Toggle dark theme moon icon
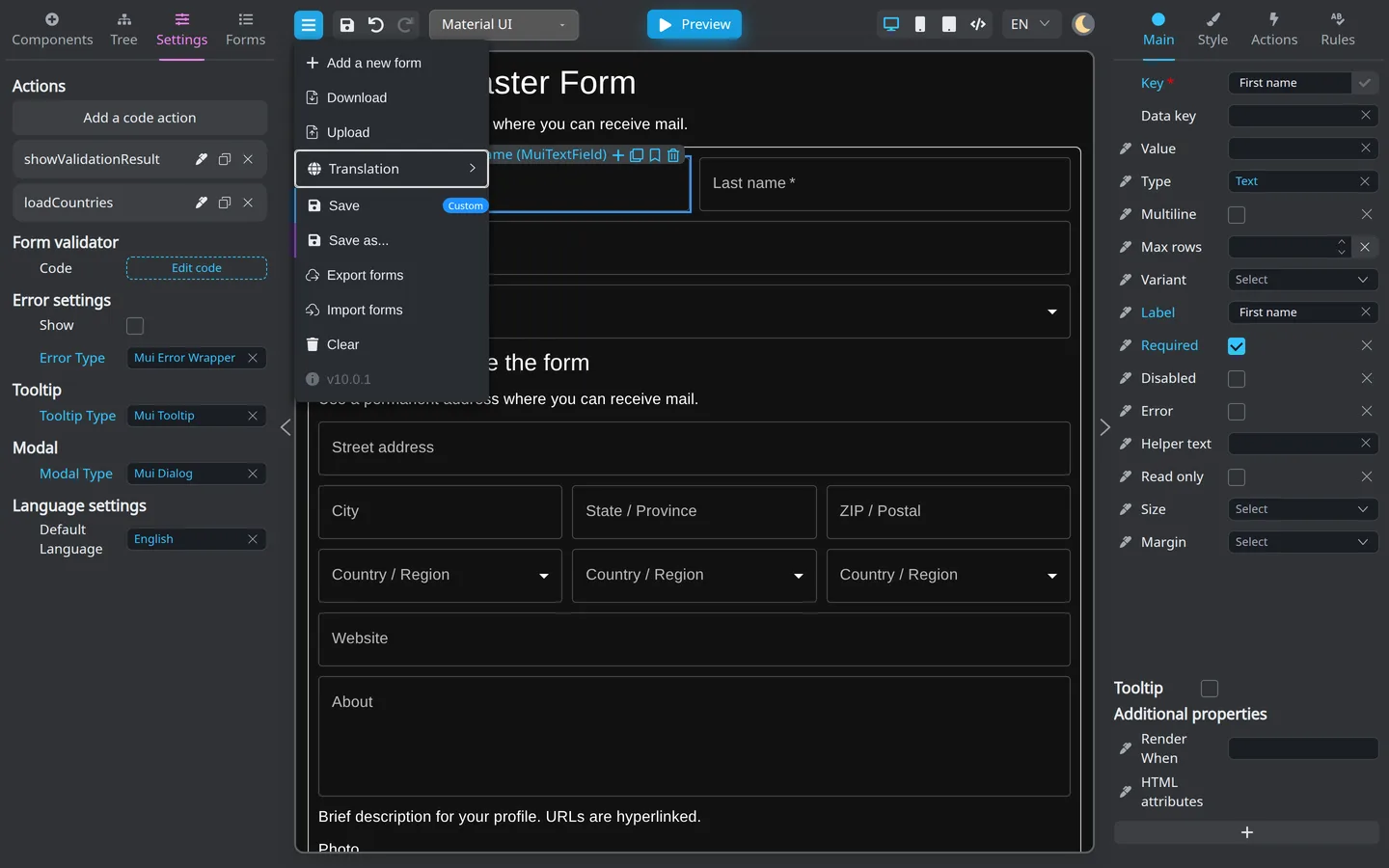The image size is (1389, 868). (x=1083, y=24)
